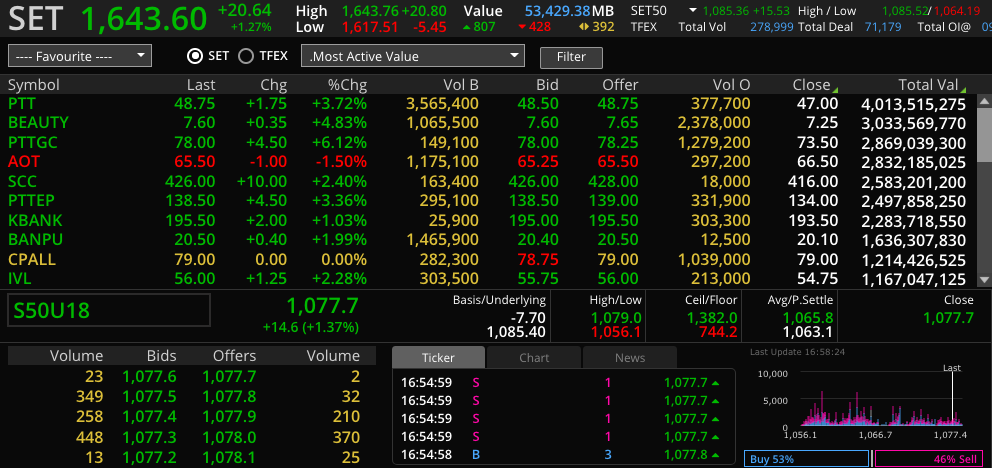Click the Vol O column header

pyautogui.click(x=731, y=85)
